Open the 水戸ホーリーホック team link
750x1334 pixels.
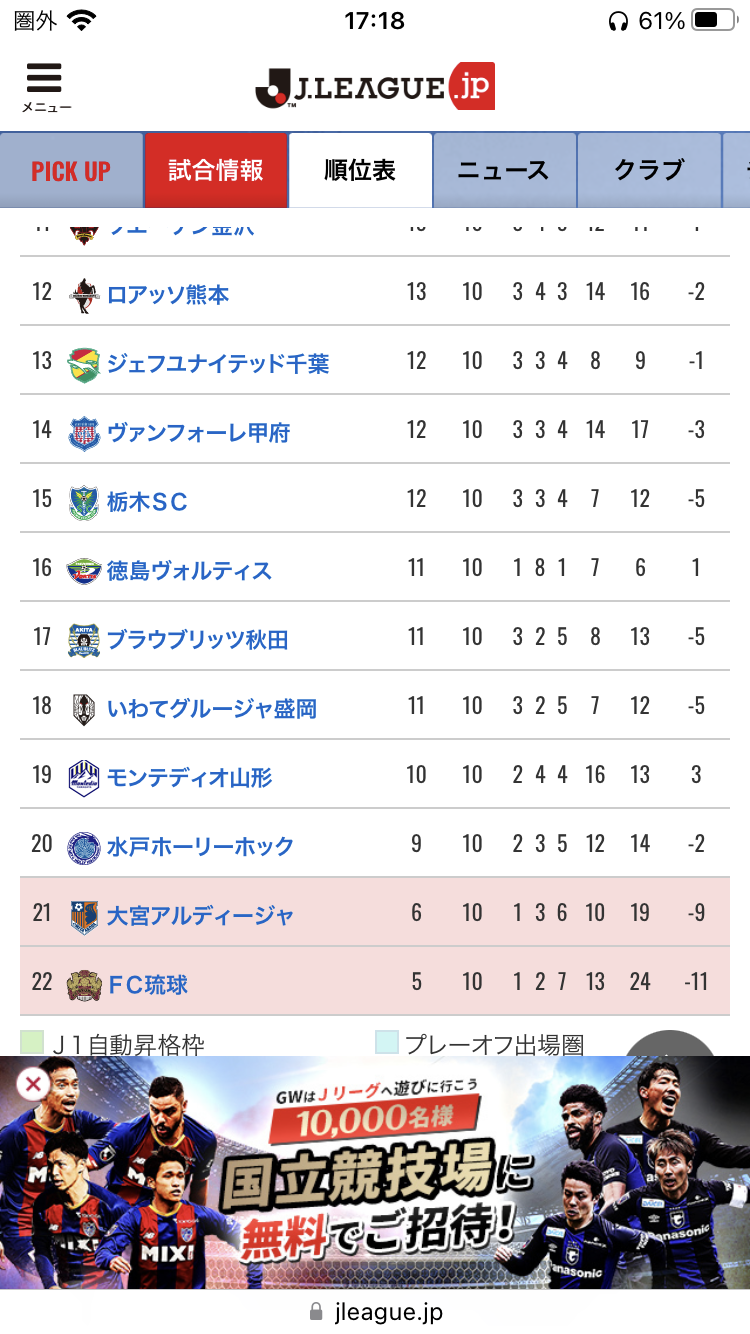(200, 847)
